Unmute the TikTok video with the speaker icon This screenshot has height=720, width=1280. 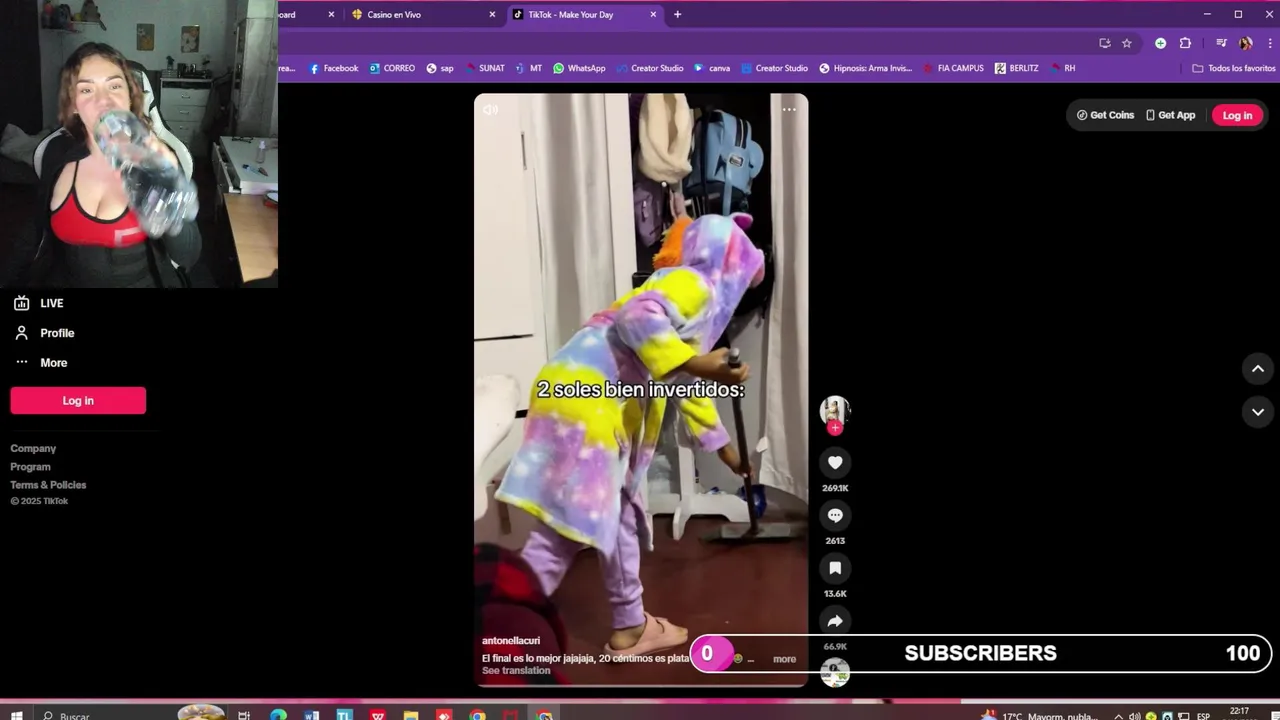(490, 110)
